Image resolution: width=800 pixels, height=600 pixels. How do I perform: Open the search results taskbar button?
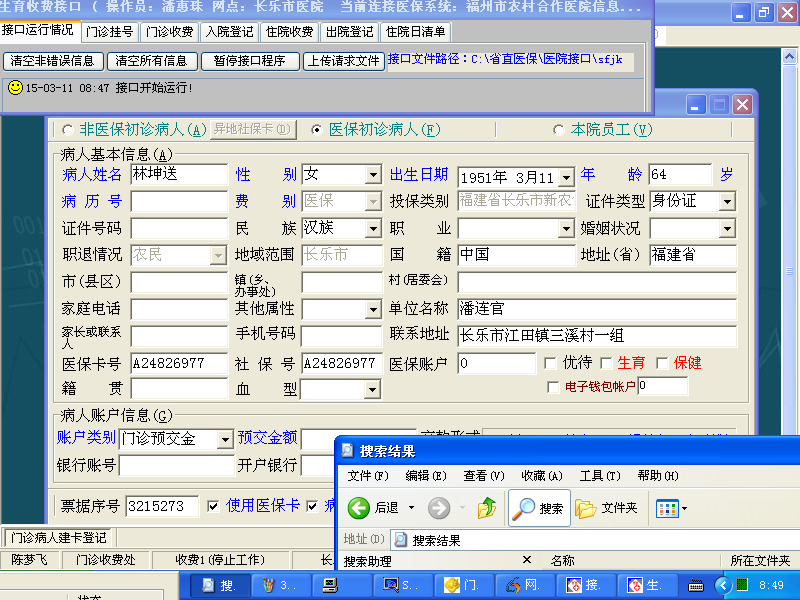220,585
